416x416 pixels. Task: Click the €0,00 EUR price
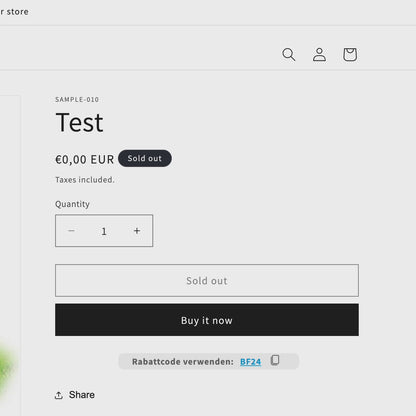(85, 159)
